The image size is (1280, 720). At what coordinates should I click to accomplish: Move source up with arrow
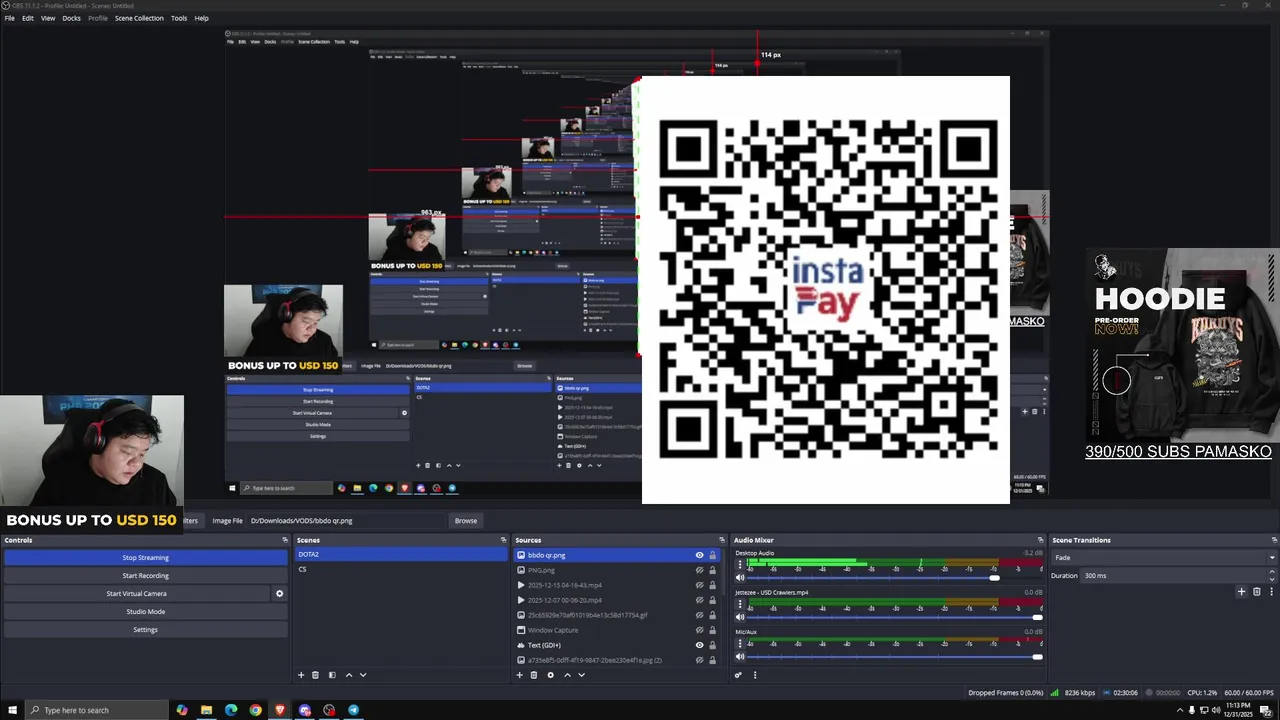click(567, 675)
